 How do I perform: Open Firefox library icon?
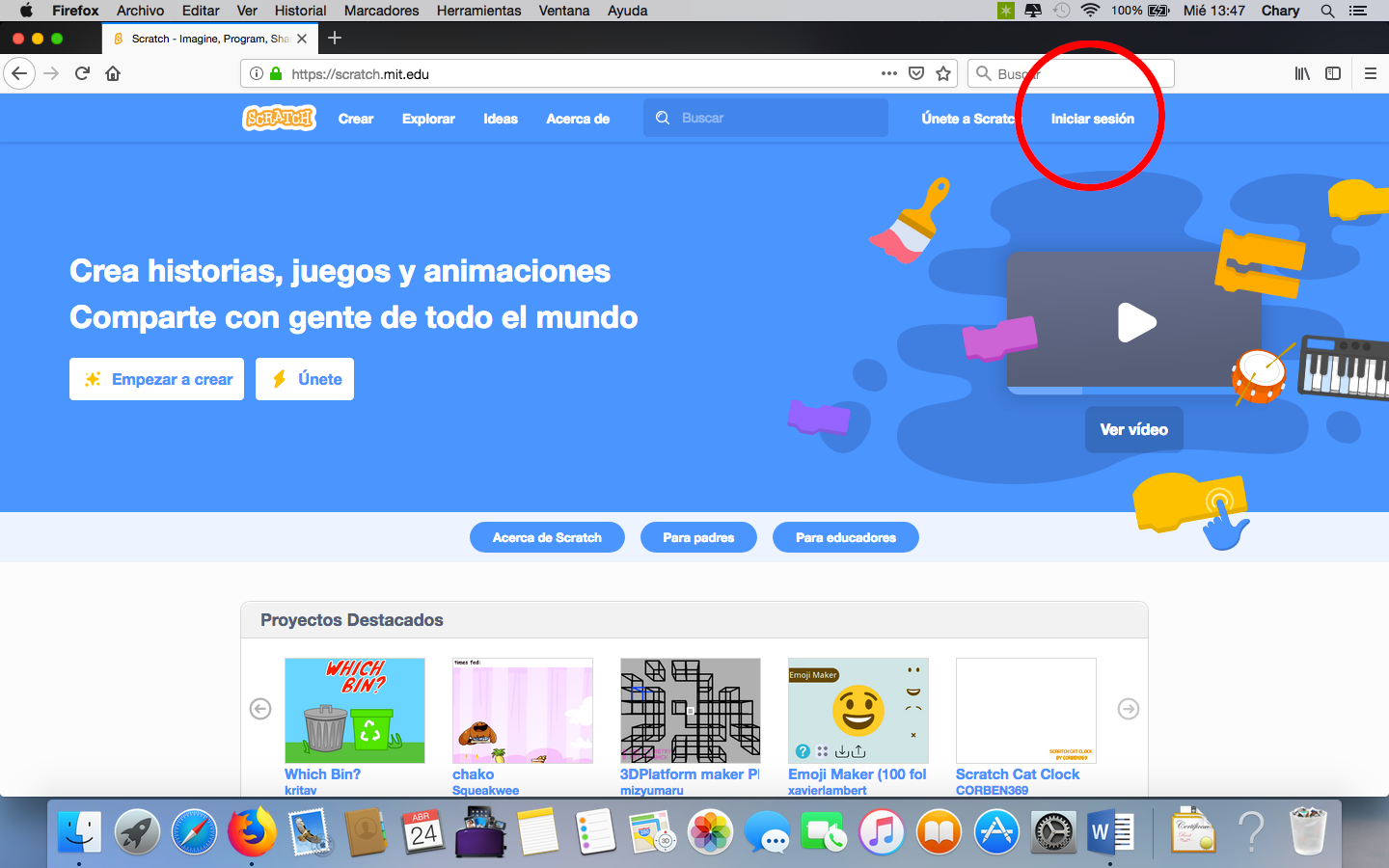(x=1302, y=73)
